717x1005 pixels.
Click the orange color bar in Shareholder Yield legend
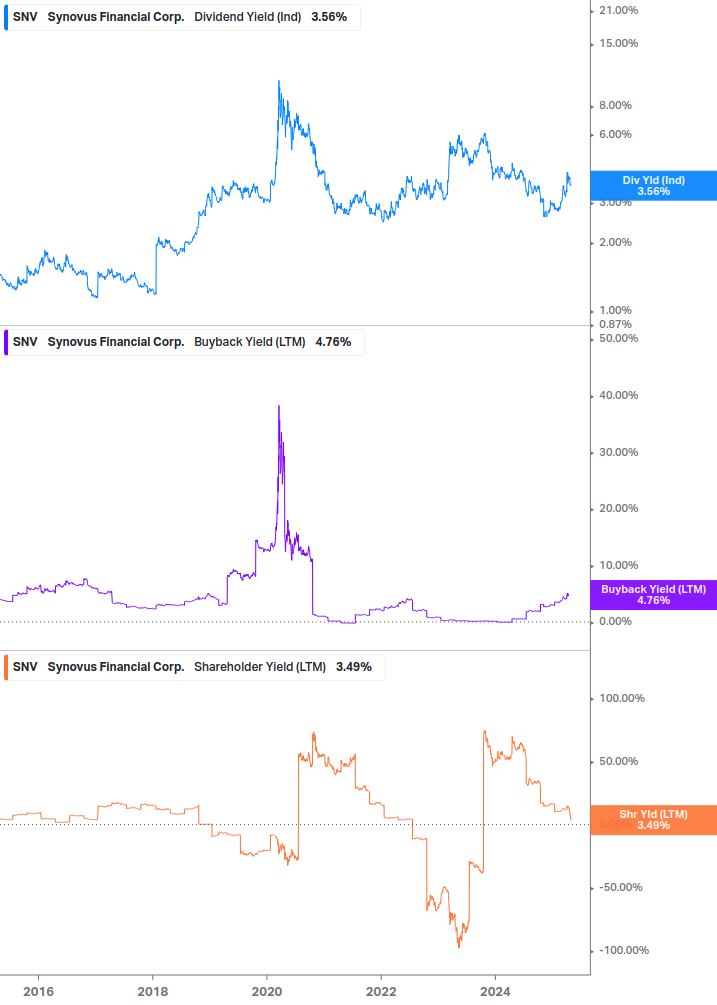point(6,667)
